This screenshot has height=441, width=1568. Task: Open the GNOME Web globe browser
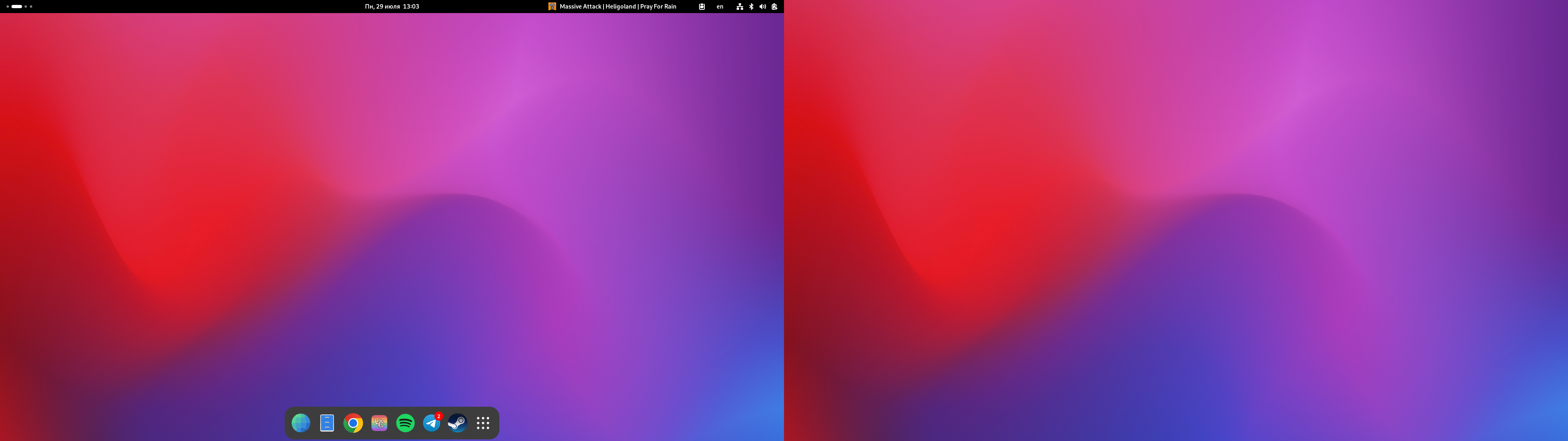[x=301, y=423]
